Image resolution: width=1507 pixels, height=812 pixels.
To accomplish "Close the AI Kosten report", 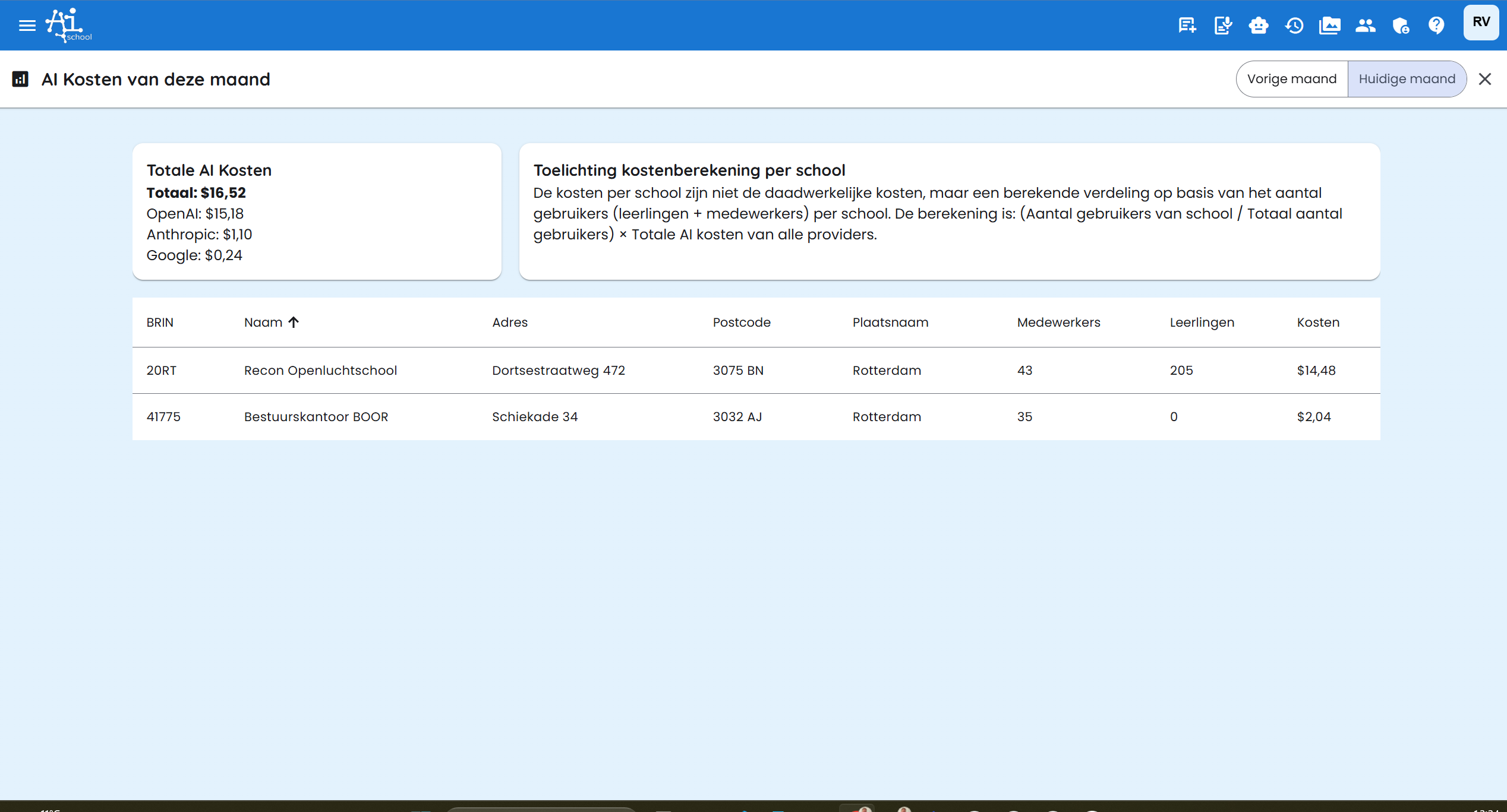I will [1484, 78].
